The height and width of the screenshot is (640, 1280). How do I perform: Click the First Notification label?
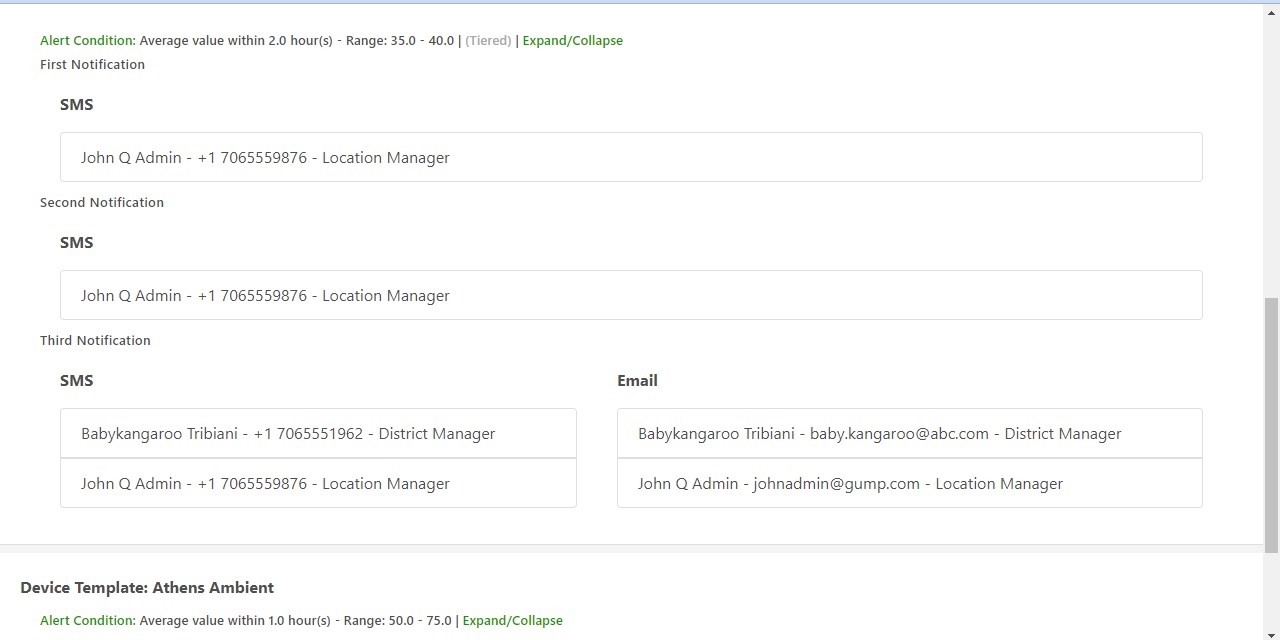[x=92, y=65]
